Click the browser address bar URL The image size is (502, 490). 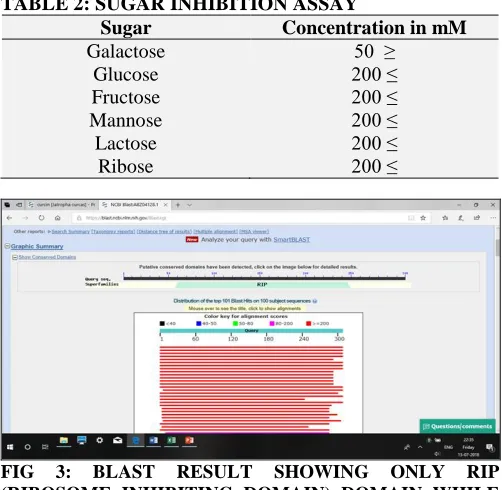pyautogui.click(x=126, y=218)
